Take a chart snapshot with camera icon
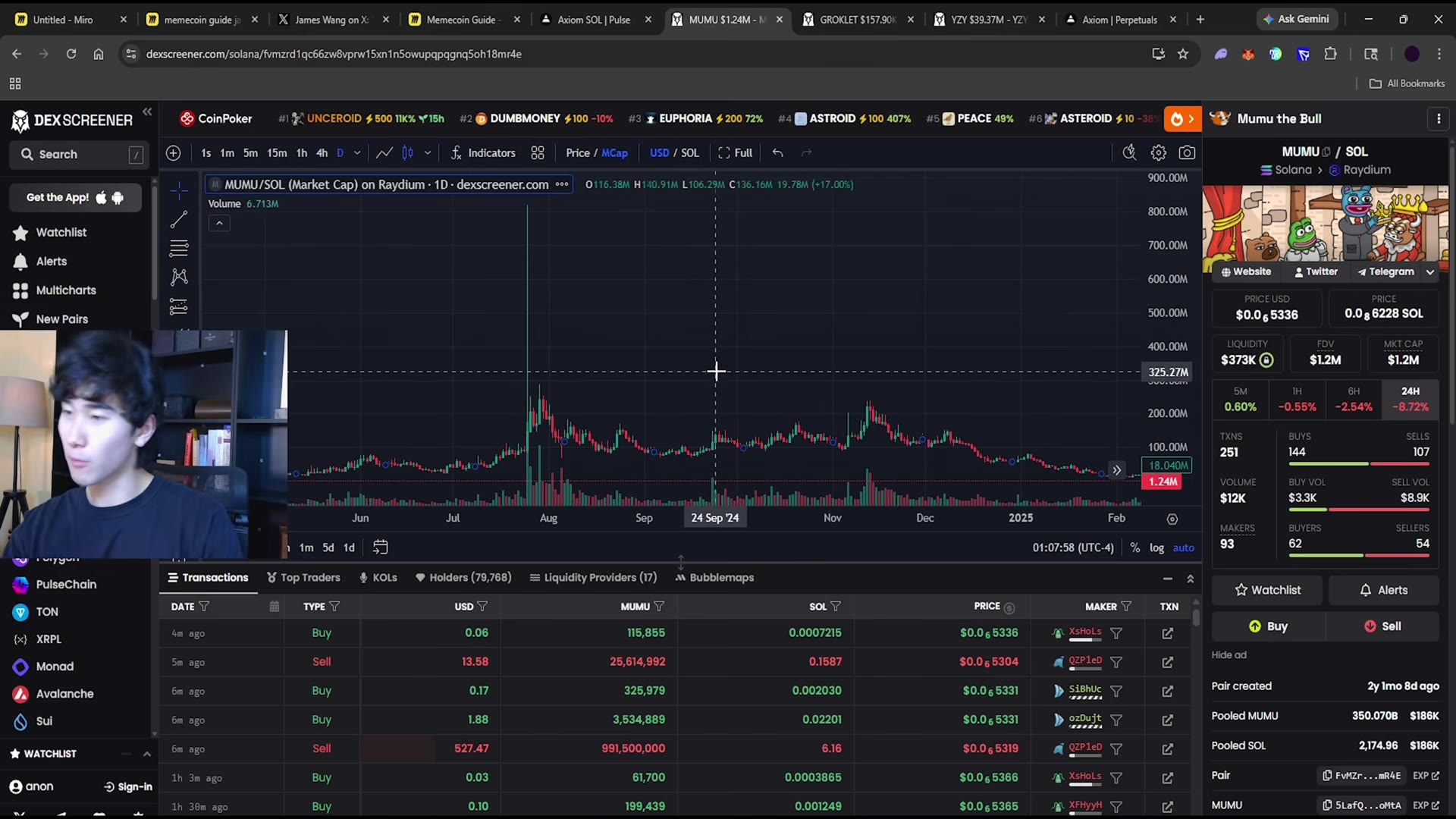1456x819 pixels. [x=1187, y=153]
